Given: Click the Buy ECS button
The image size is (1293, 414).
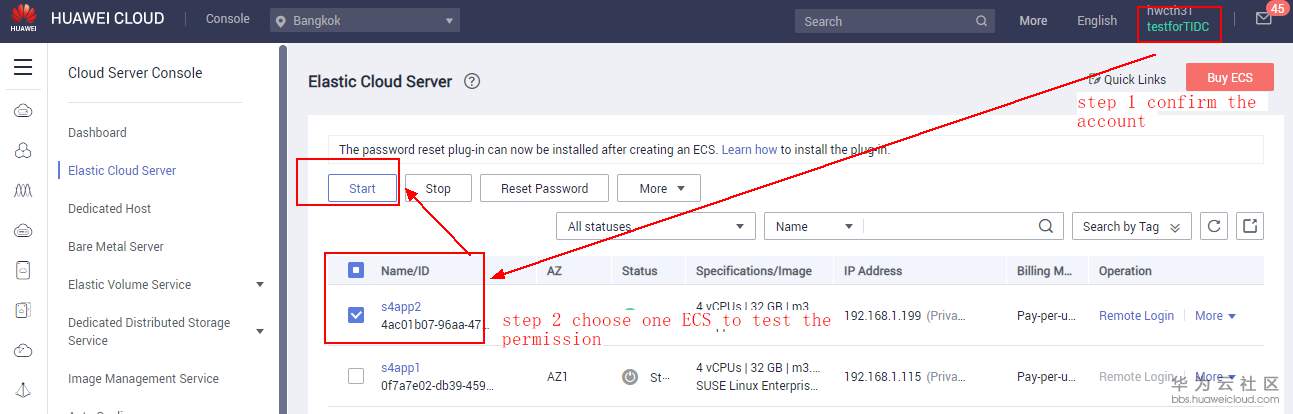Looking at the screenshot, I should 1229,78.
